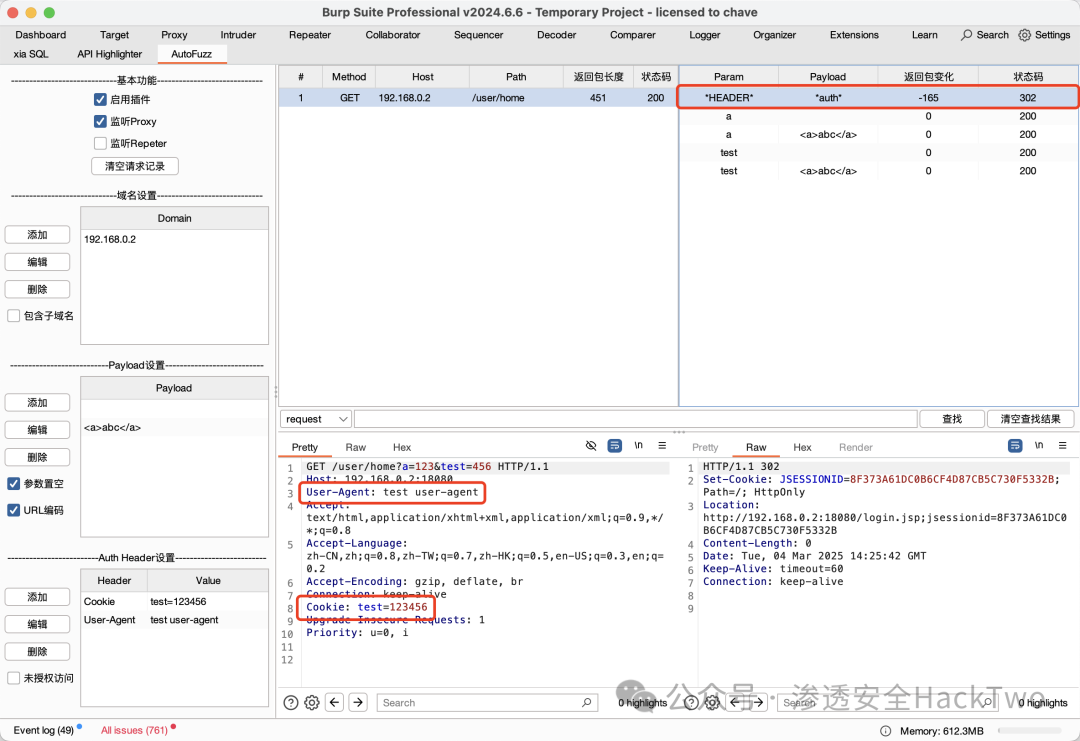1080x741 pixels.
Task: Toggle the 监听Proxy checkbox
Action: 101,121
